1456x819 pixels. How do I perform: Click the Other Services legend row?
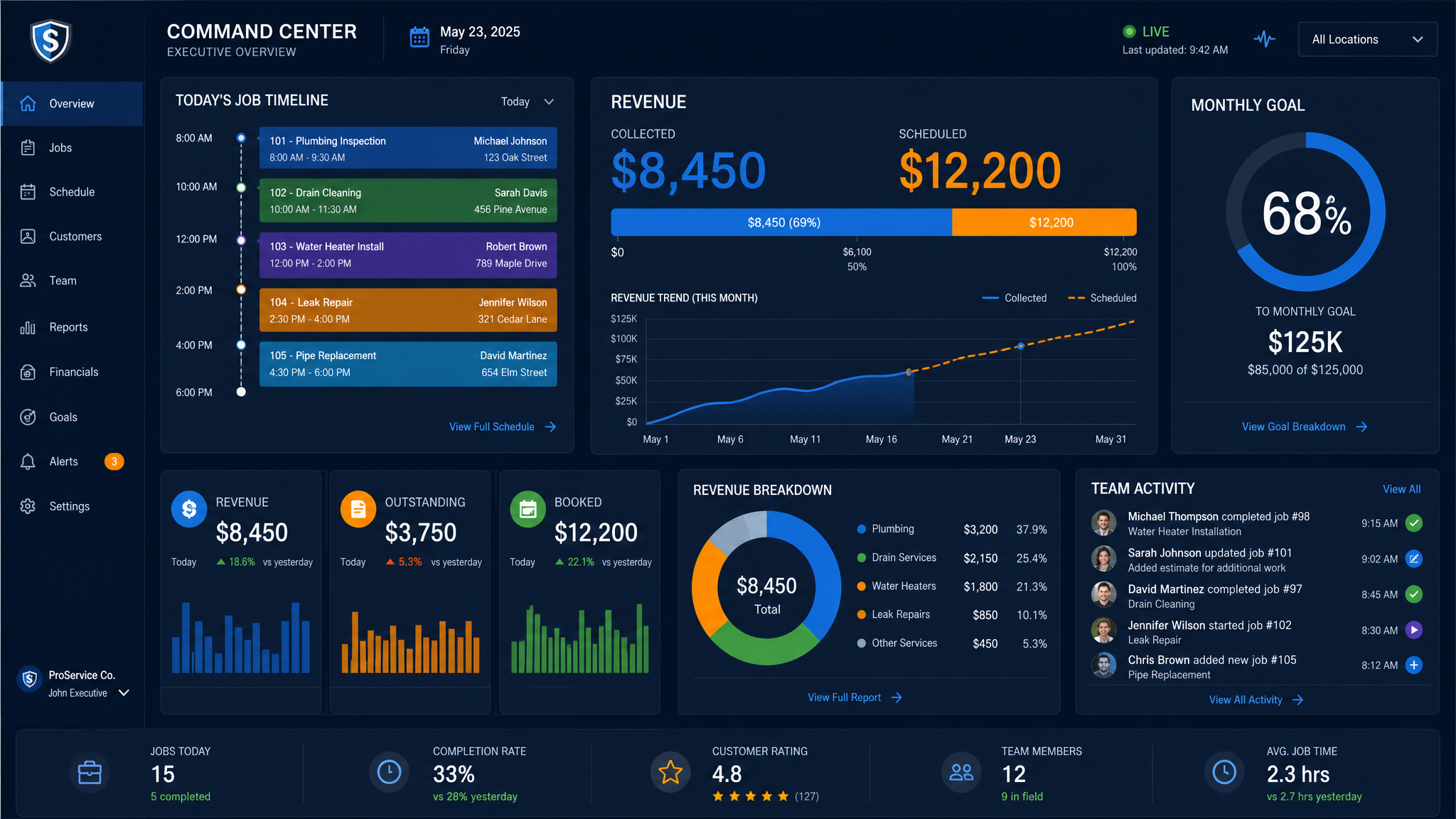click(952, 643)
